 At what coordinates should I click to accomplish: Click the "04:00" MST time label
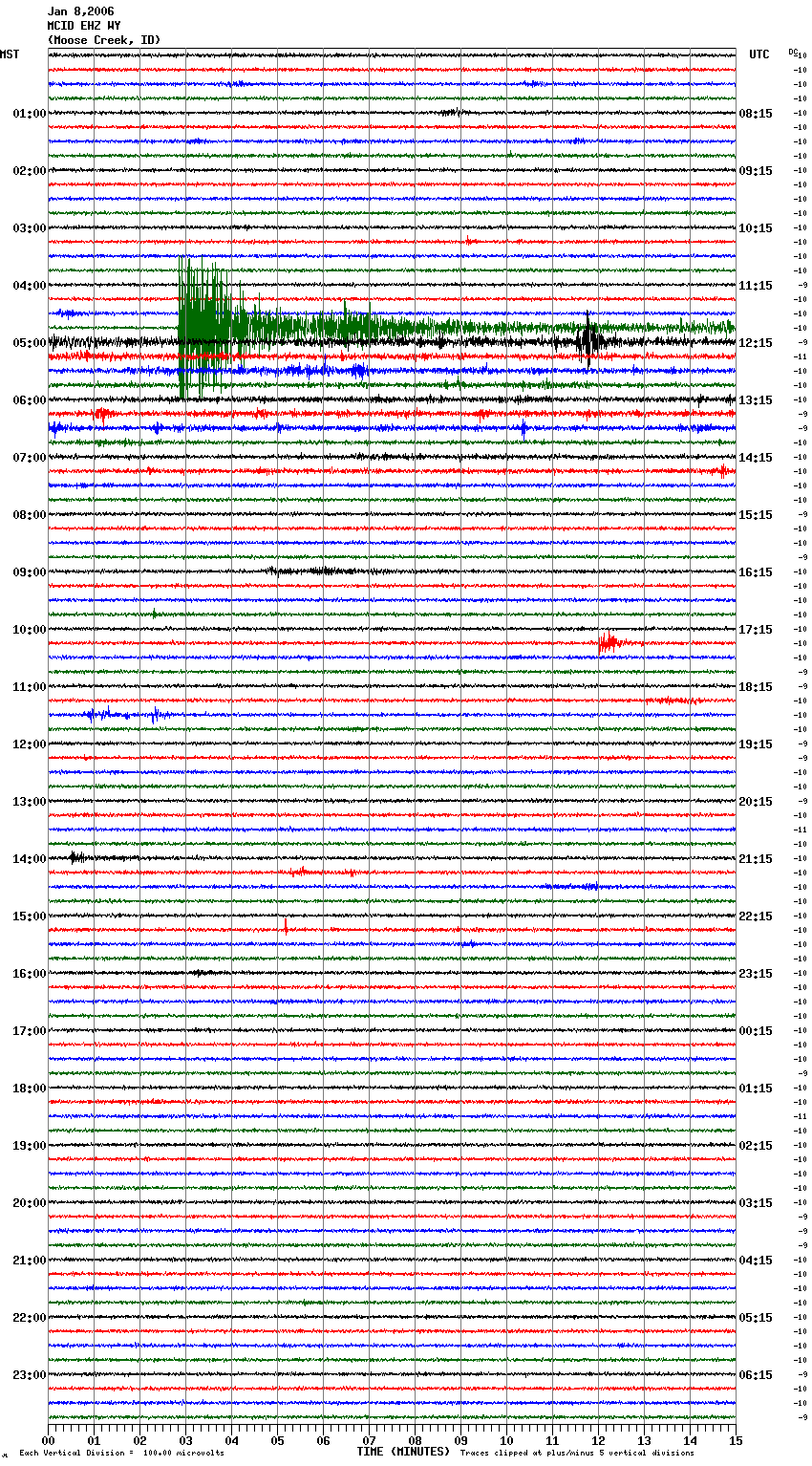point(30,286)
